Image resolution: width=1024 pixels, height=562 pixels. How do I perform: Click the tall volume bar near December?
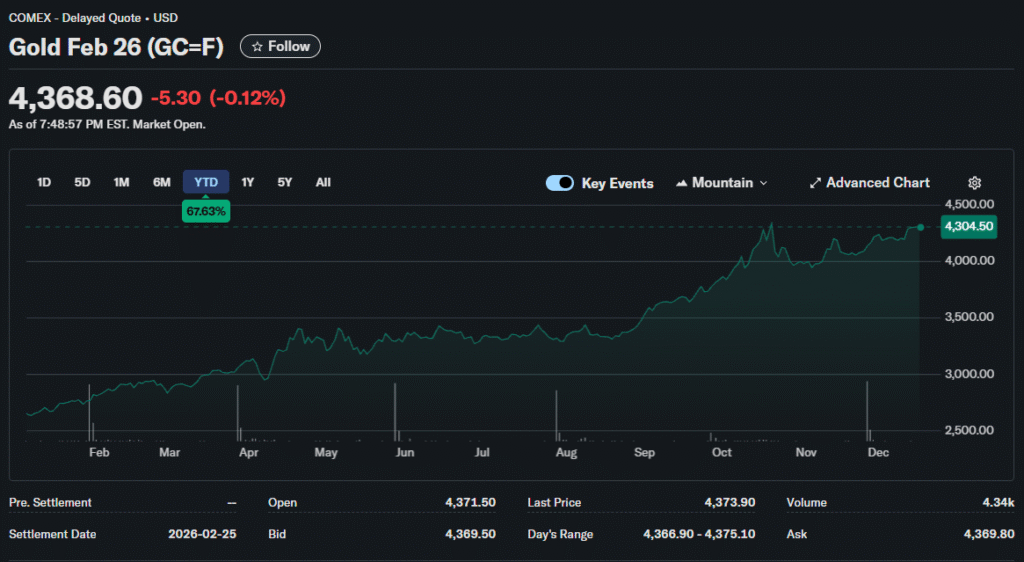[x=867, y=410]
